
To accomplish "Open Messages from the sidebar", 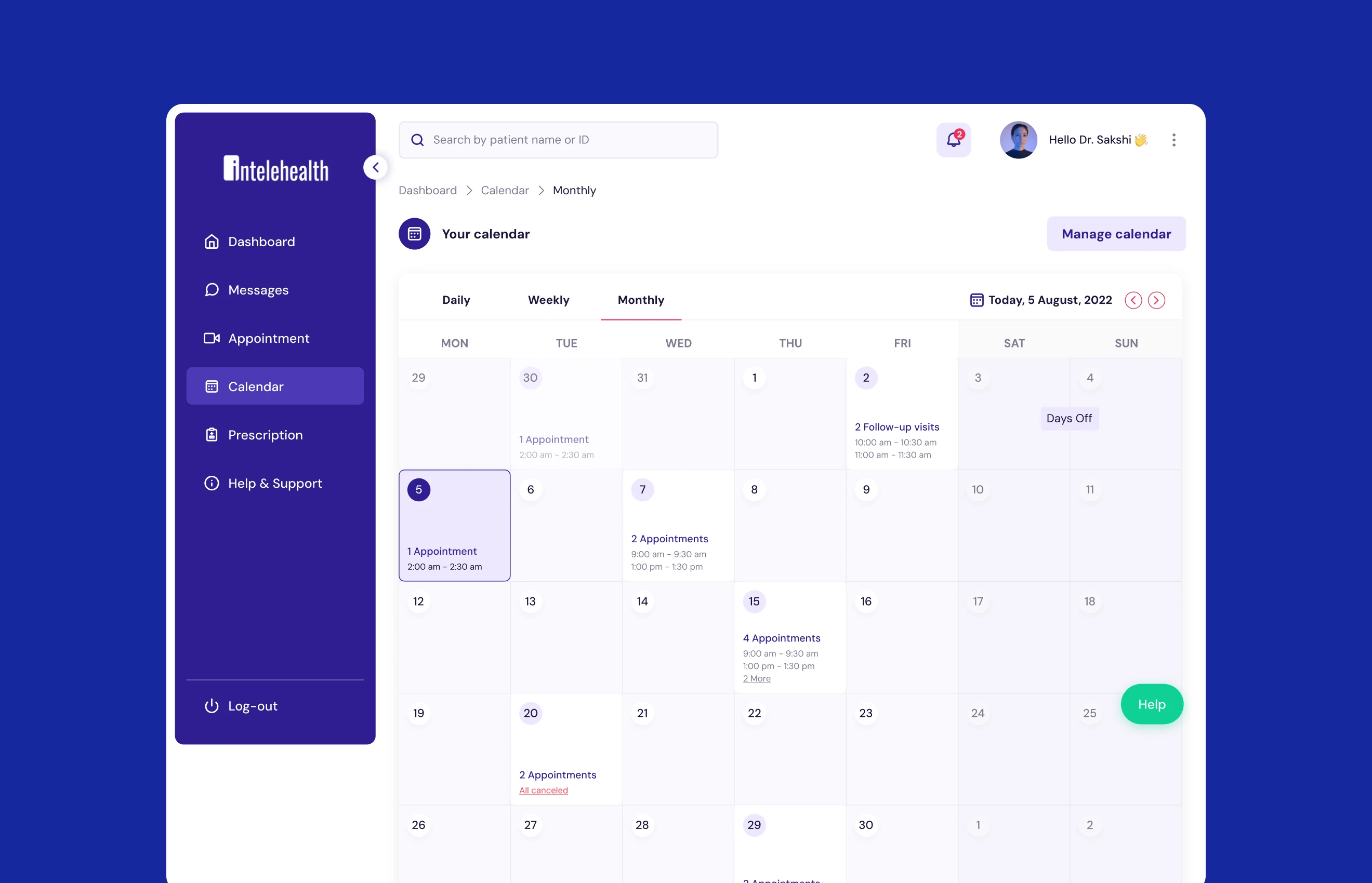I will pos(258,290).
